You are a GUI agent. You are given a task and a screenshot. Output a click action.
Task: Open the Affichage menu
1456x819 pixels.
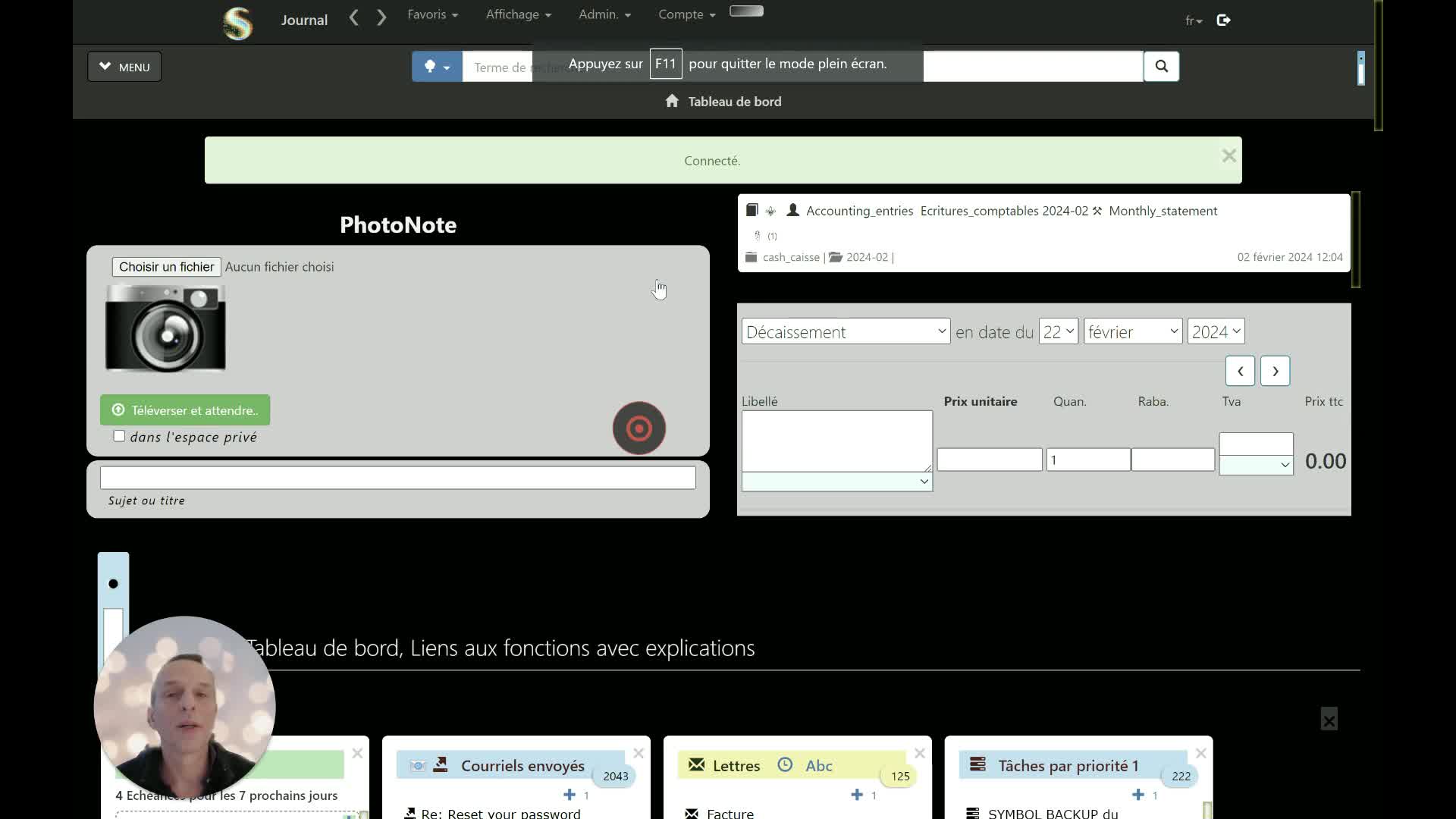(518, 14)
